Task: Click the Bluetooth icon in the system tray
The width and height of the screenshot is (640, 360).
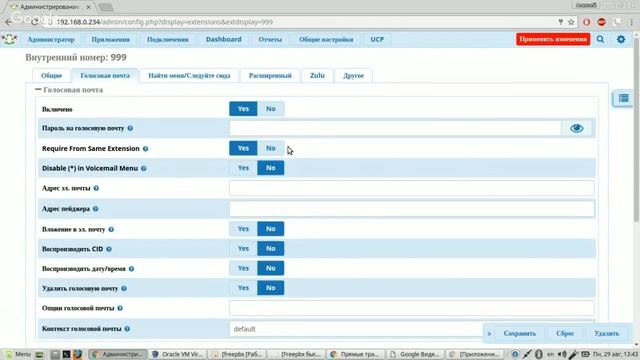Action: pos(538,354)
